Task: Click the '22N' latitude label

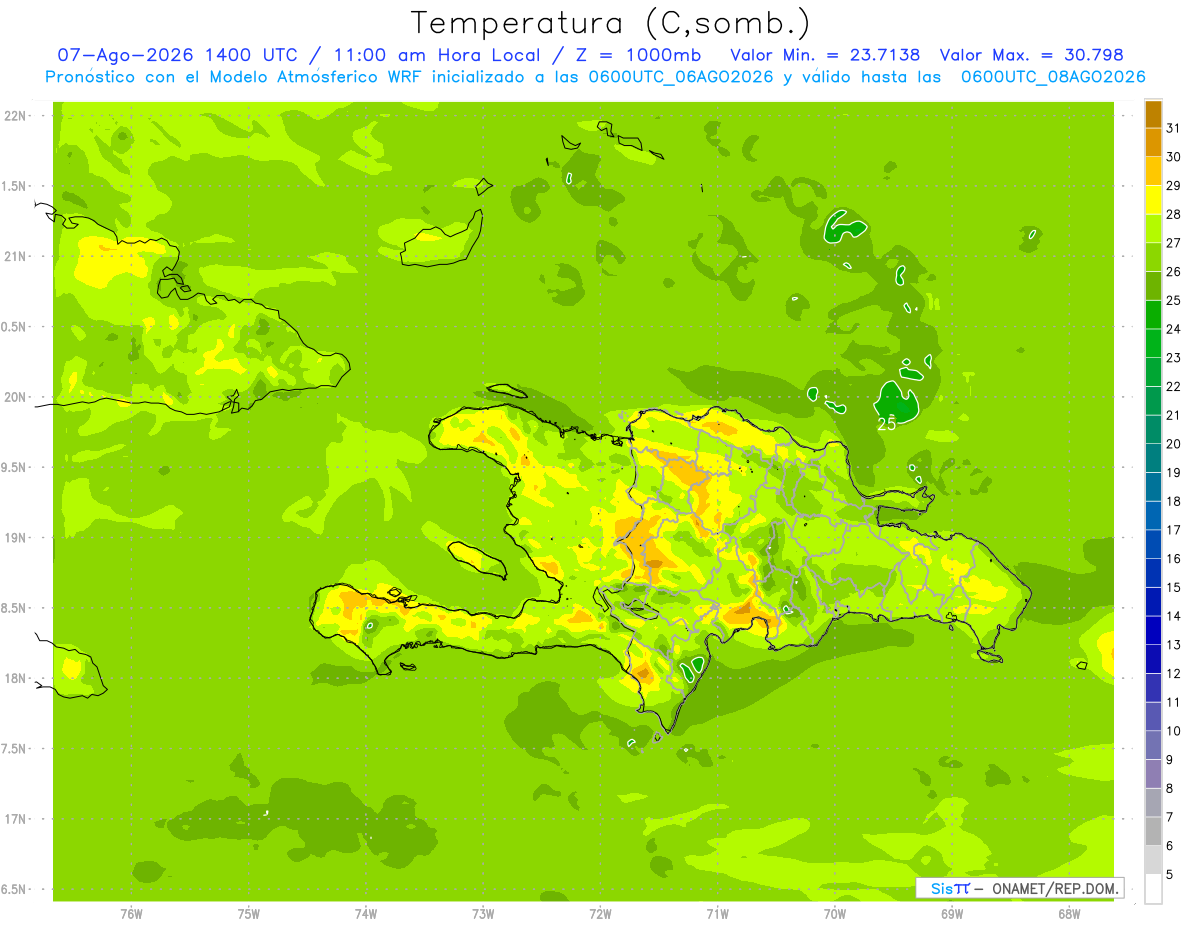Action: 15,116
